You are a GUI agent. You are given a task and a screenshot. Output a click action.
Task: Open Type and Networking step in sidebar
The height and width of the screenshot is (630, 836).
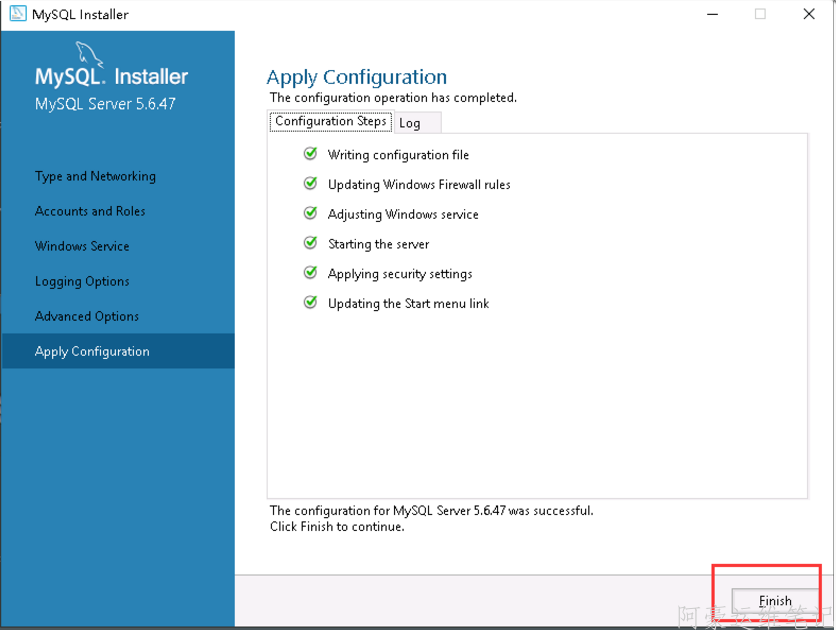click(x=95, y=176)
